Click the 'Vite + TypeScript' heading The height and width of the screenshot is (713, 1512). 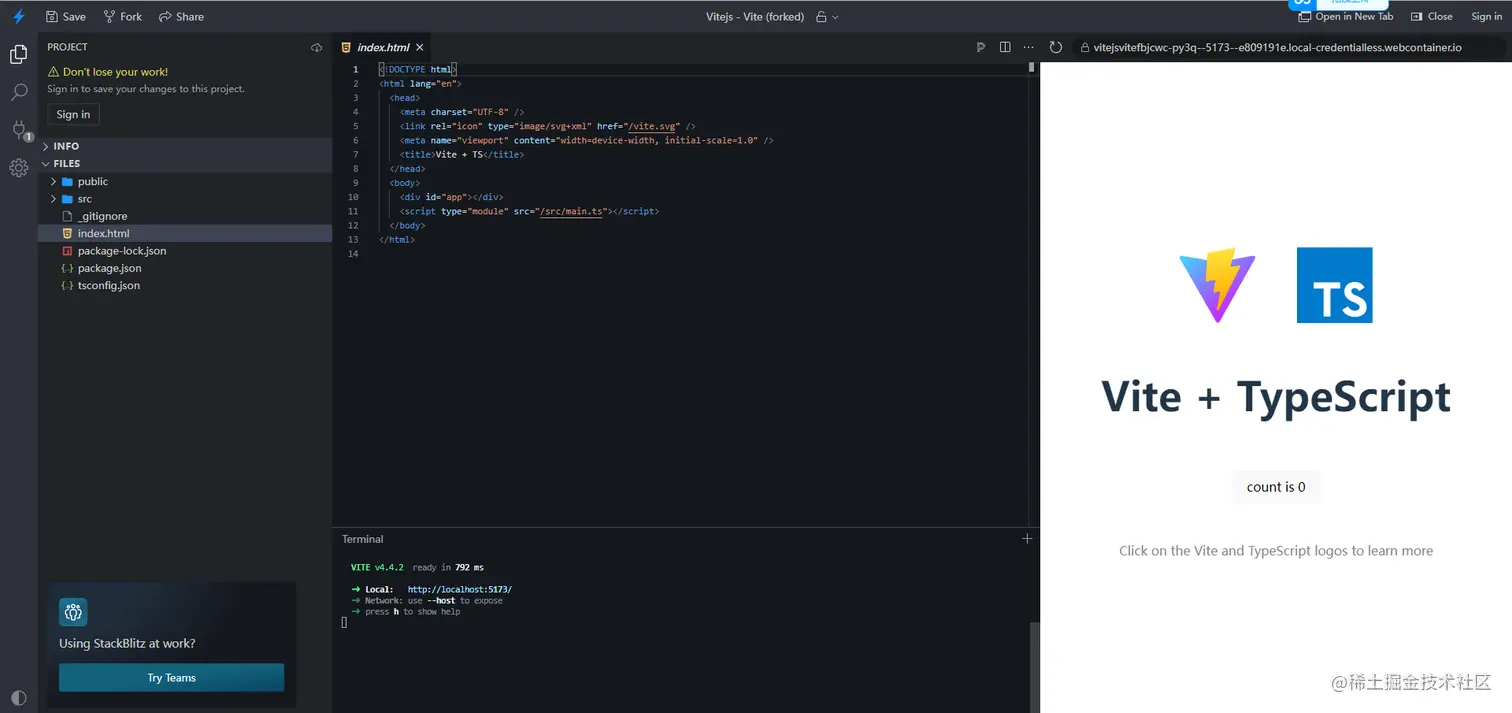click(1276, 396)
